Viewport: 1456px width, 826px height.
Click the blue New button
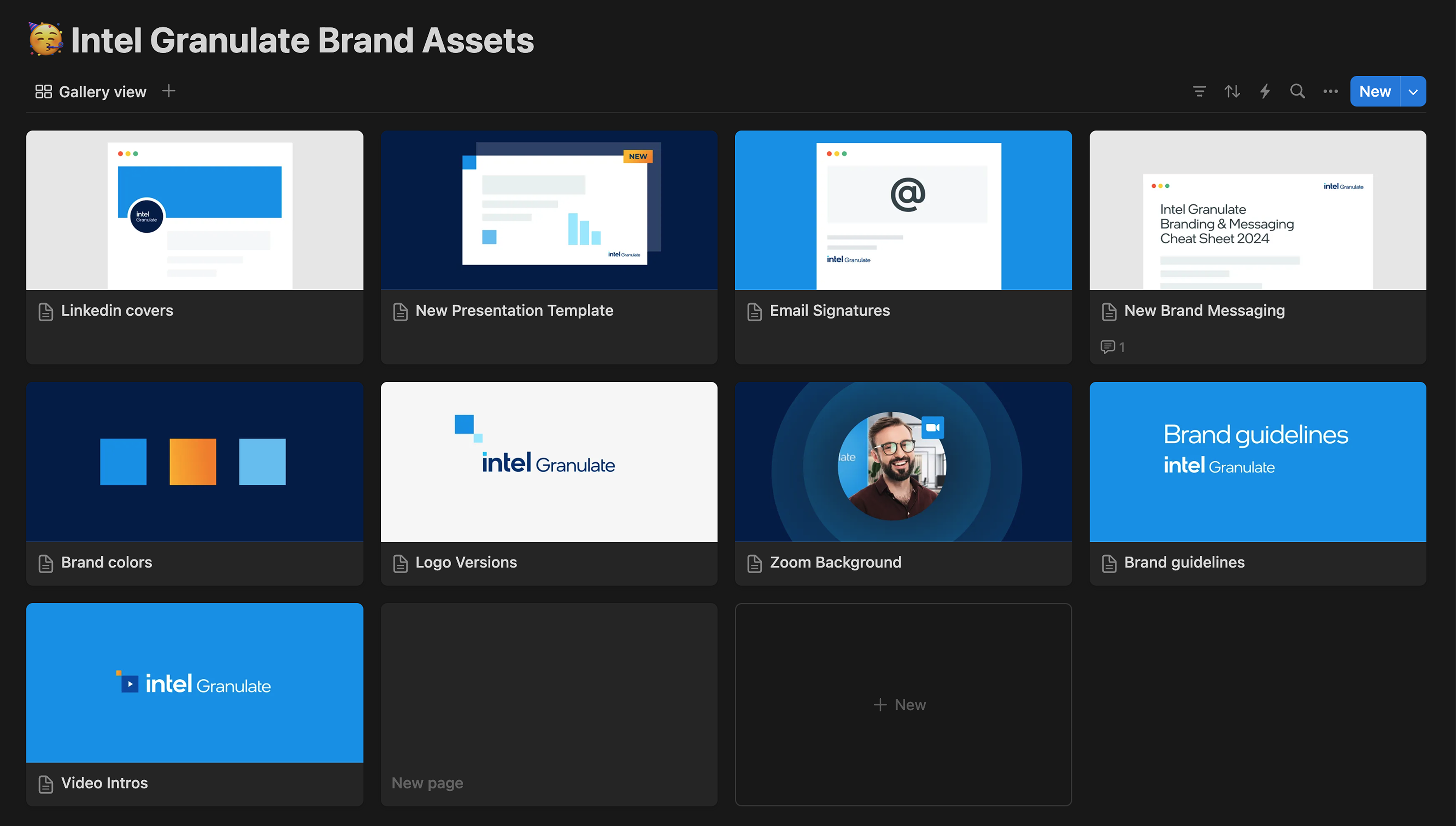(x=1375, y=91)
